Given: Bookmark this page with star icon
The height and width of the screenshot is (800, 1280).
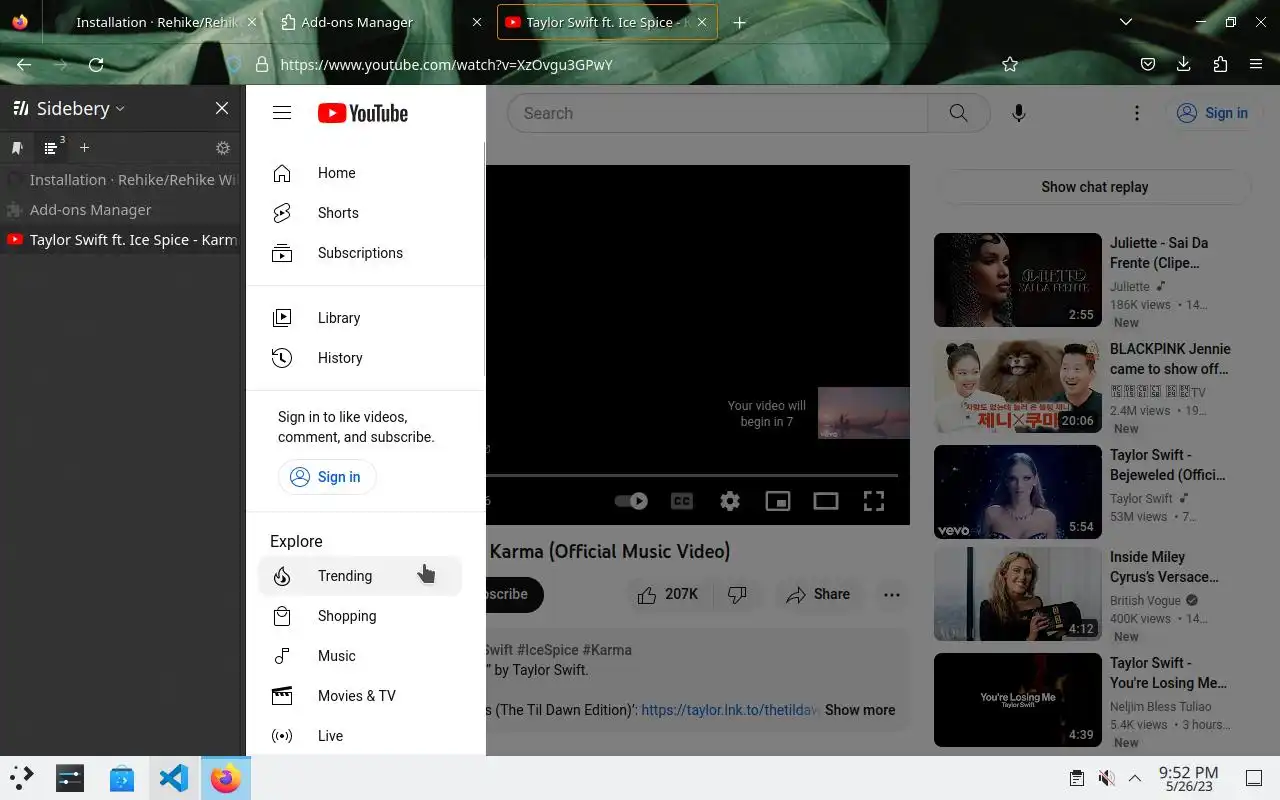Looking at the screenshot, I should click(x=1010, y=64).
